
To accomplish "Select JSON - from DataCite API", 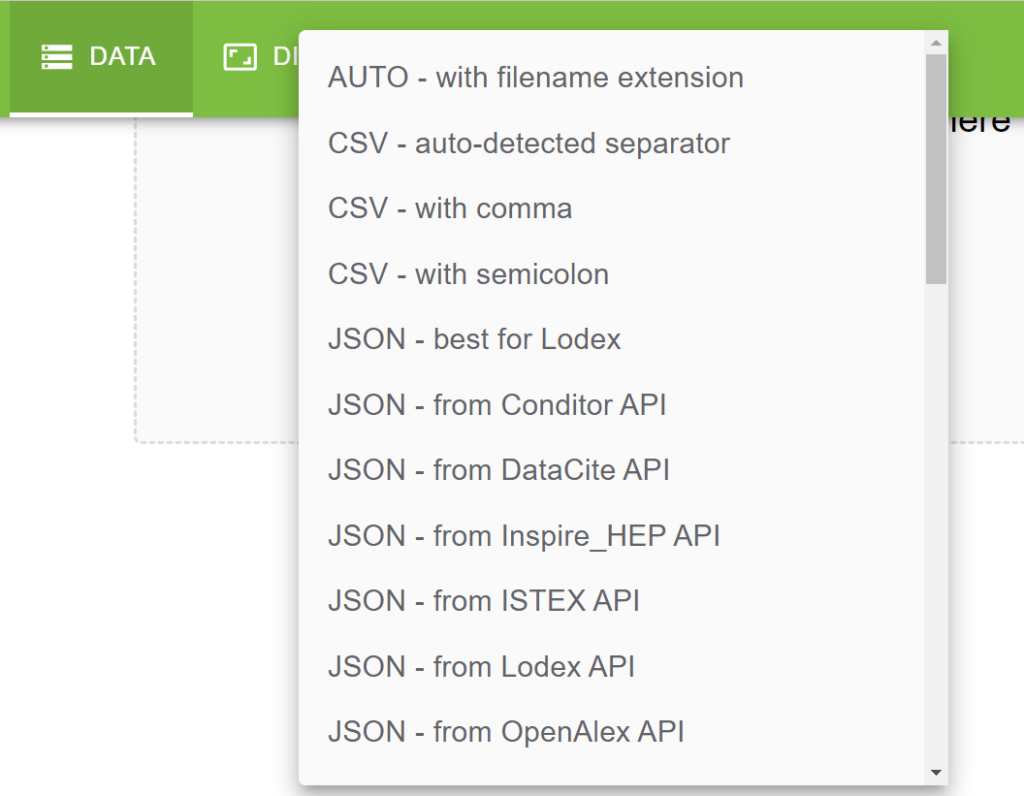I will [x=611, y=470].
